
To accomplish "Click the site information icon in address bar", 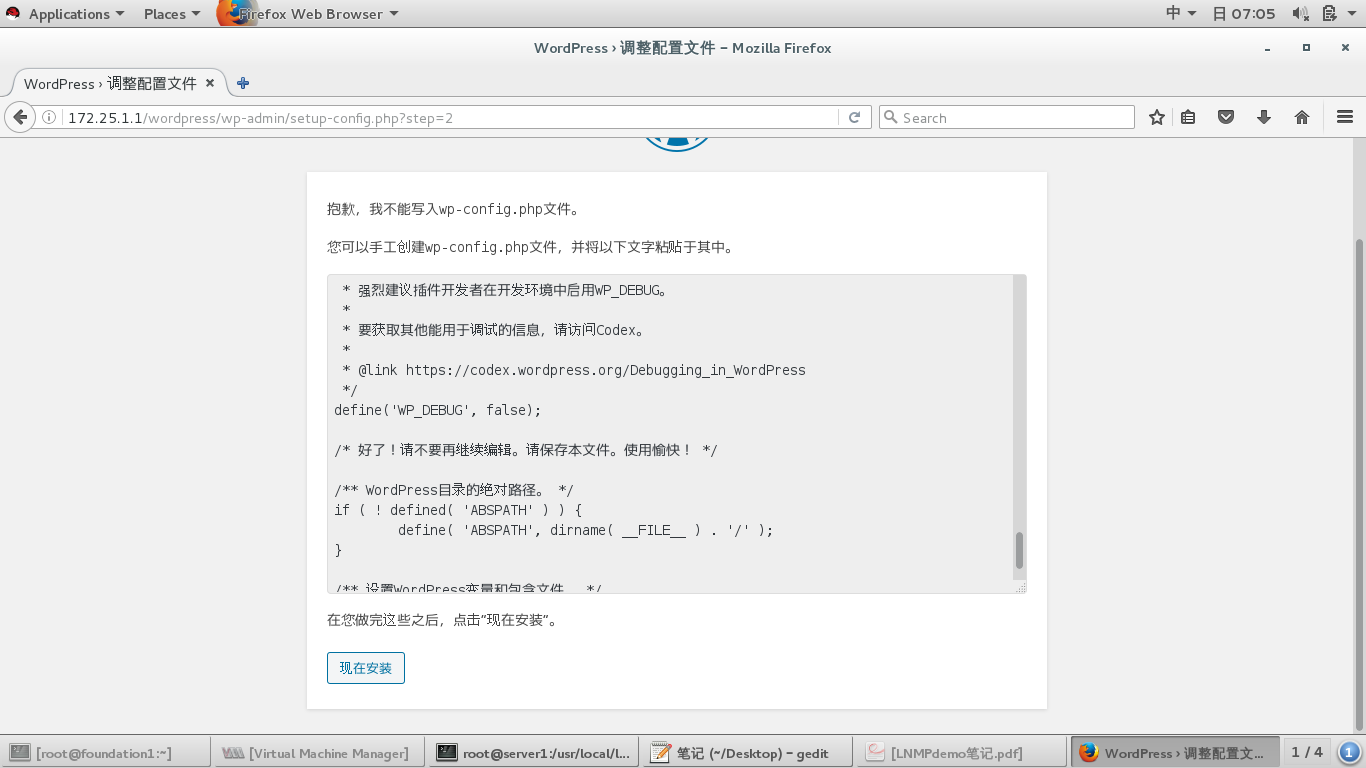I will [x=49, y=116].
